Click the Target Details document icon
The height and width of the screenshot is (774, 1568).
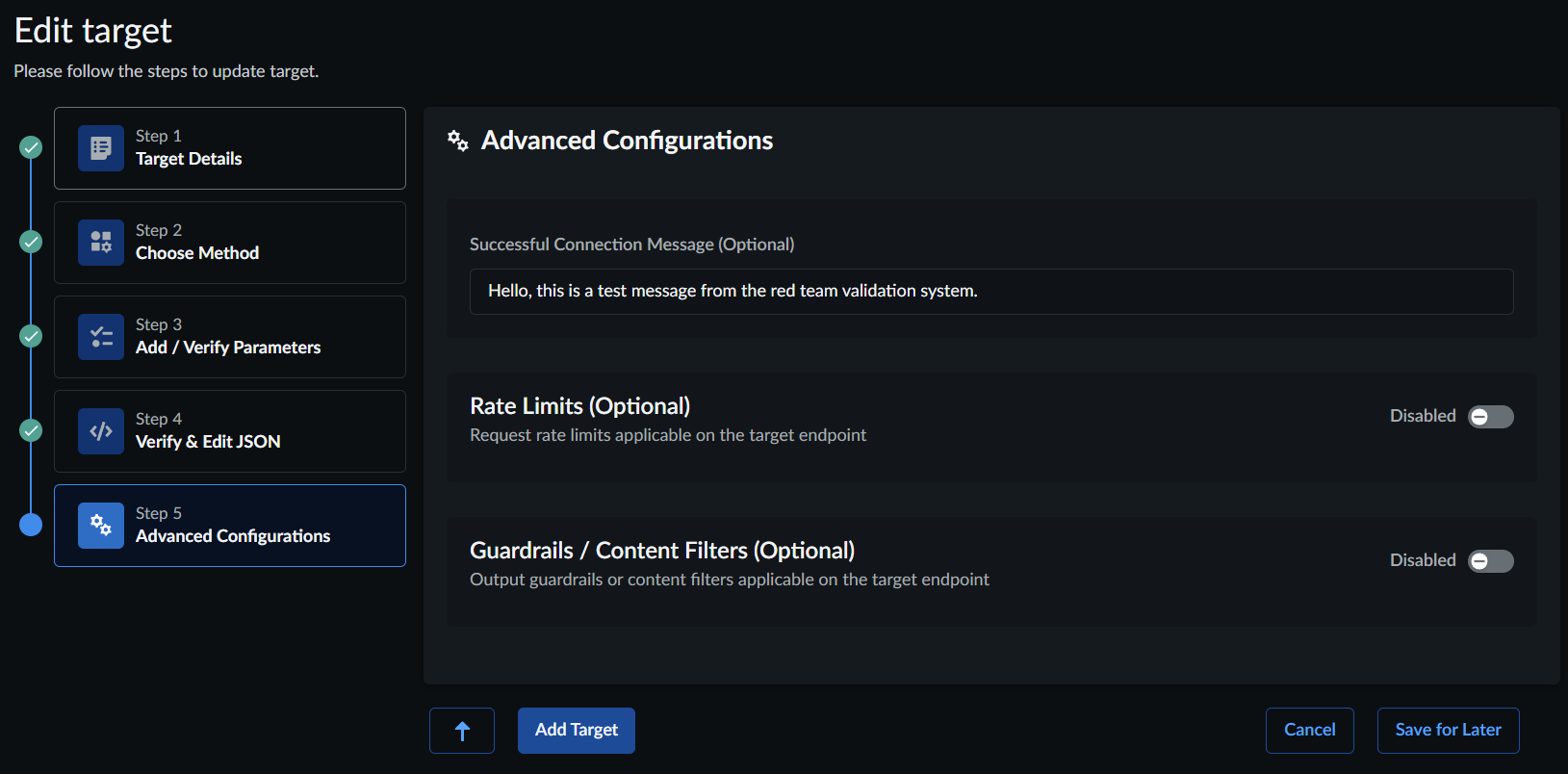(101, 148)
